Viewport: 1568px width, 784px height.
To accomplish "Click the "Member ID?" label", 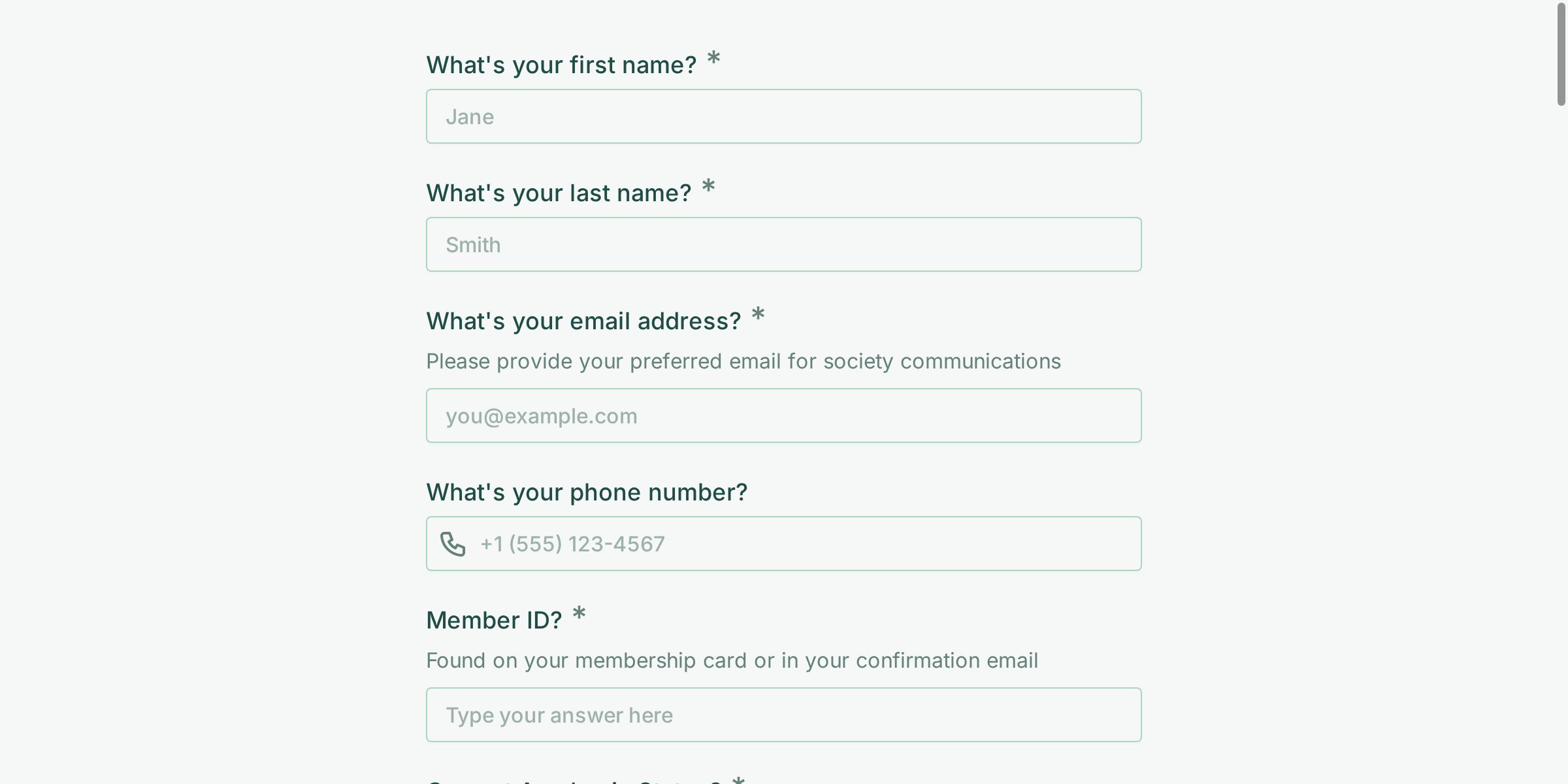I will 494,620.
